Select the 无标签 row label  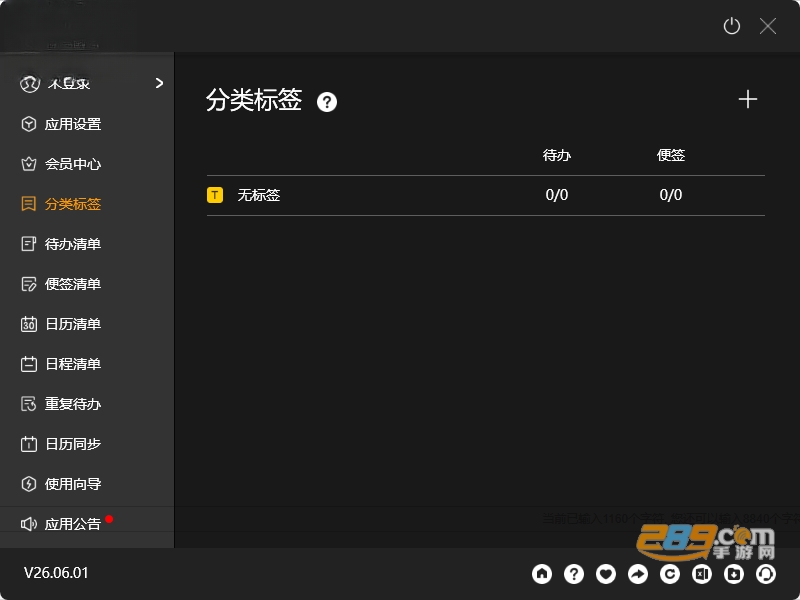click(x=259, y=195)
